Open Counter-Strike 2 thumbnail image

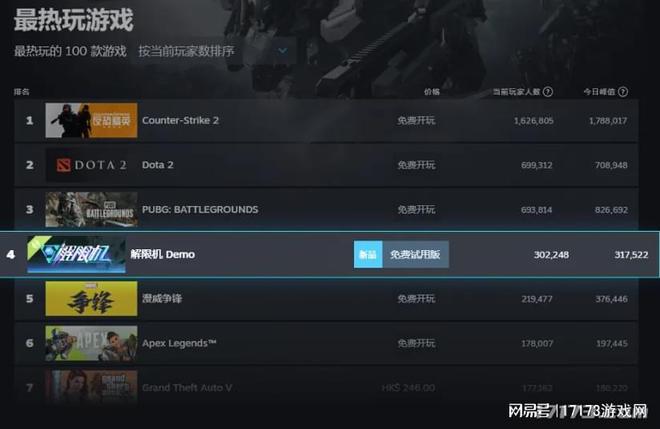click(91, 120)
